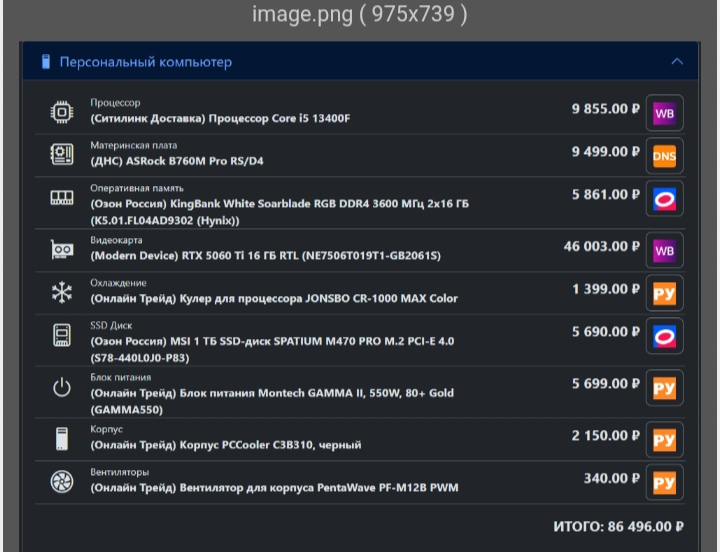Open Wildberries store badge for RTX 5060 Ti
This screenshot has height=552, width=720.
pos(664,250)
